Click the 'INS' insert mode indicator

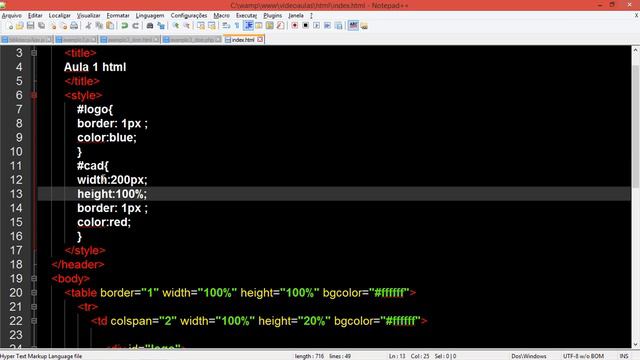coord(624,356)
